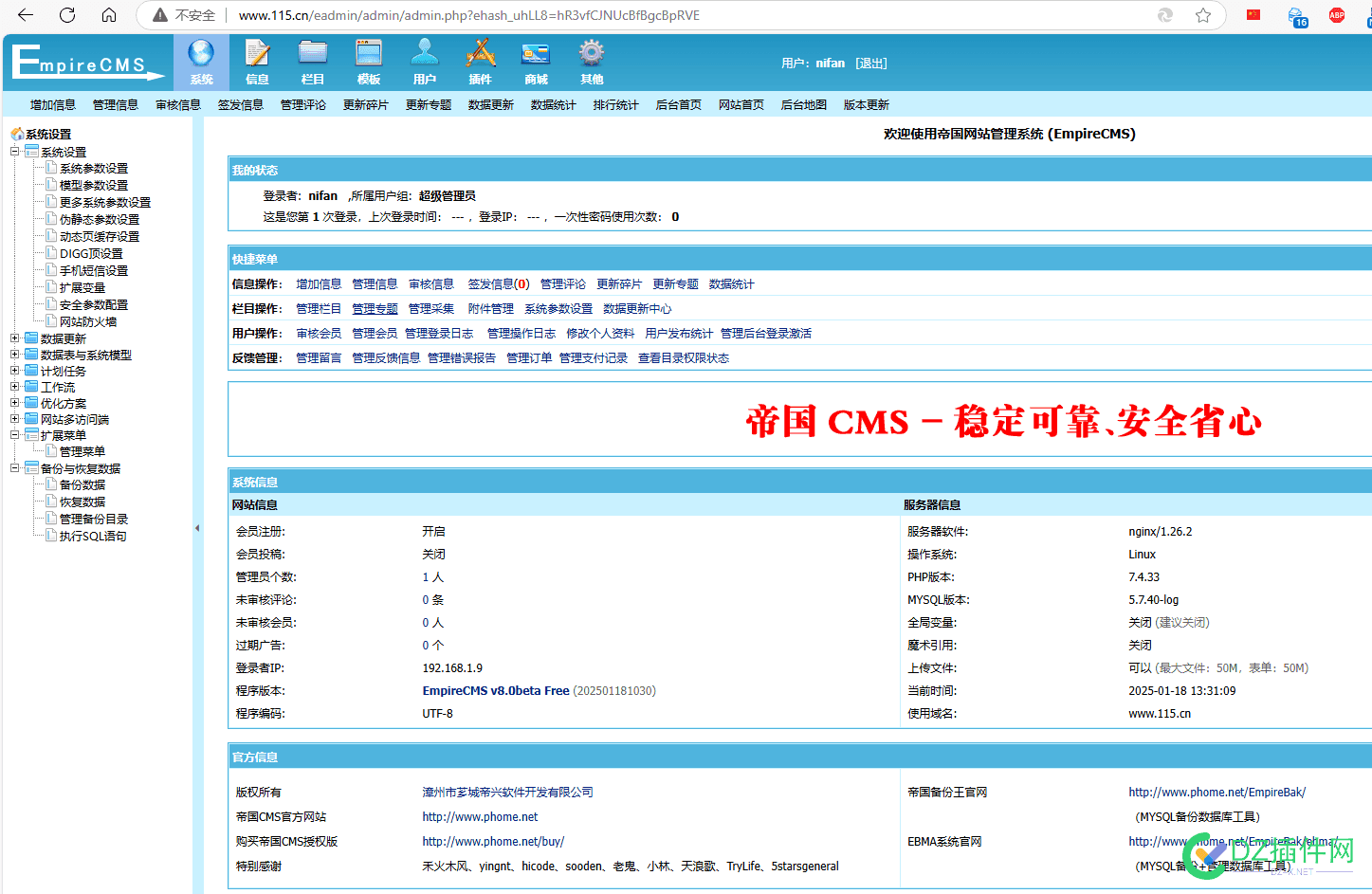Click the (建议关闭) hint link
This screenshot has height=894, width=1372.
(1183, 623)
